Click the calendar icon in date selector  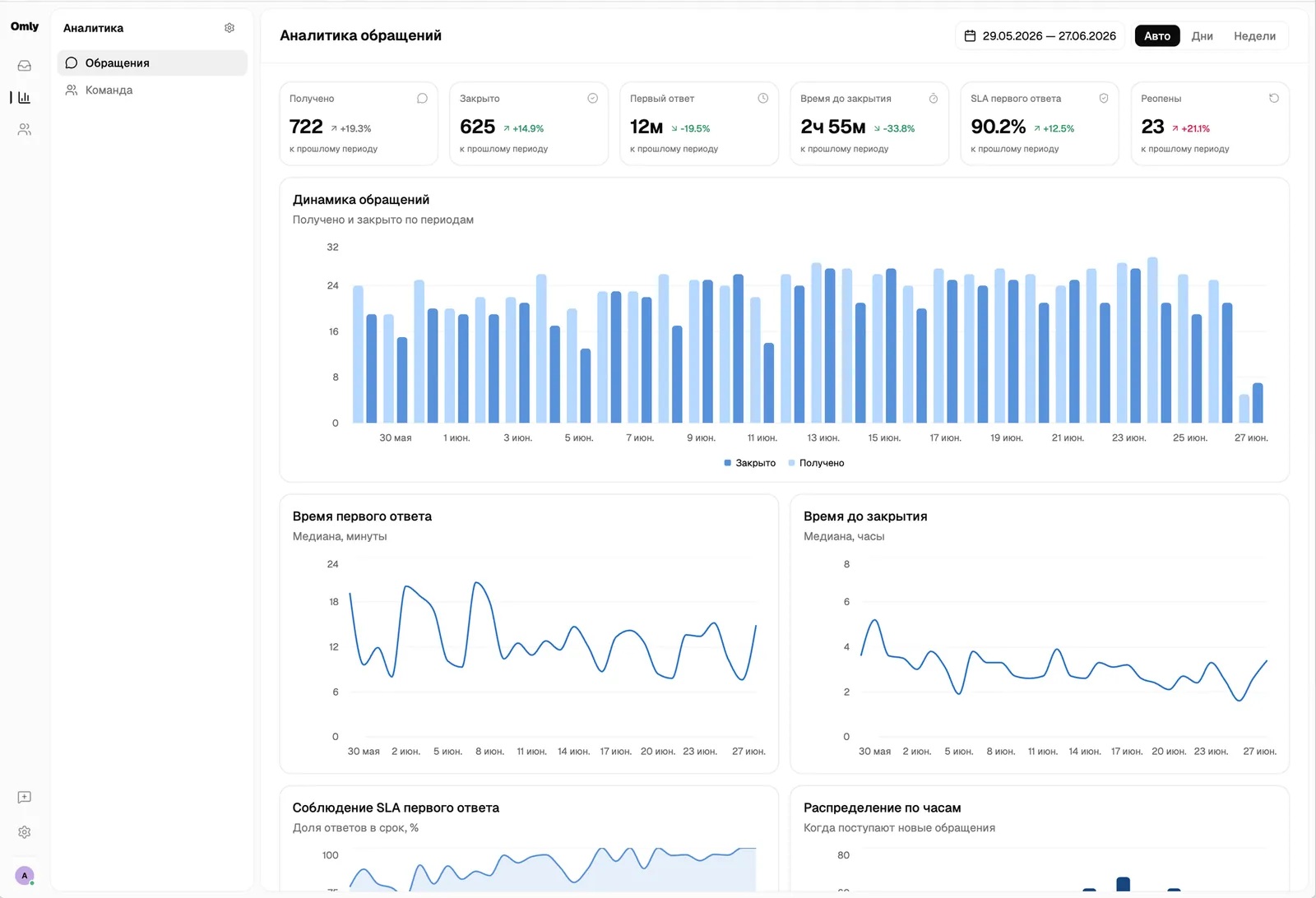click(971, 36)
